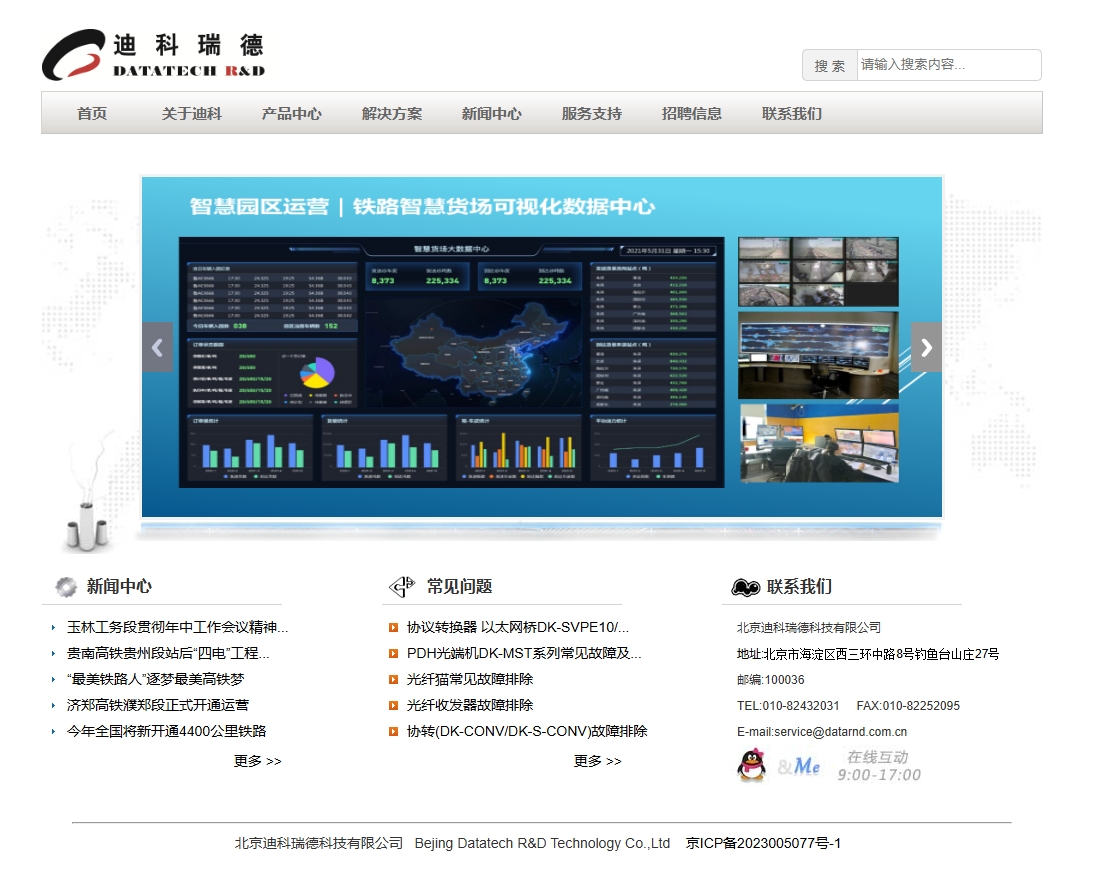The image size is (1098, 875).
Task: Select 招聘信息 in the navigation bar
Action: pos(692,114)
